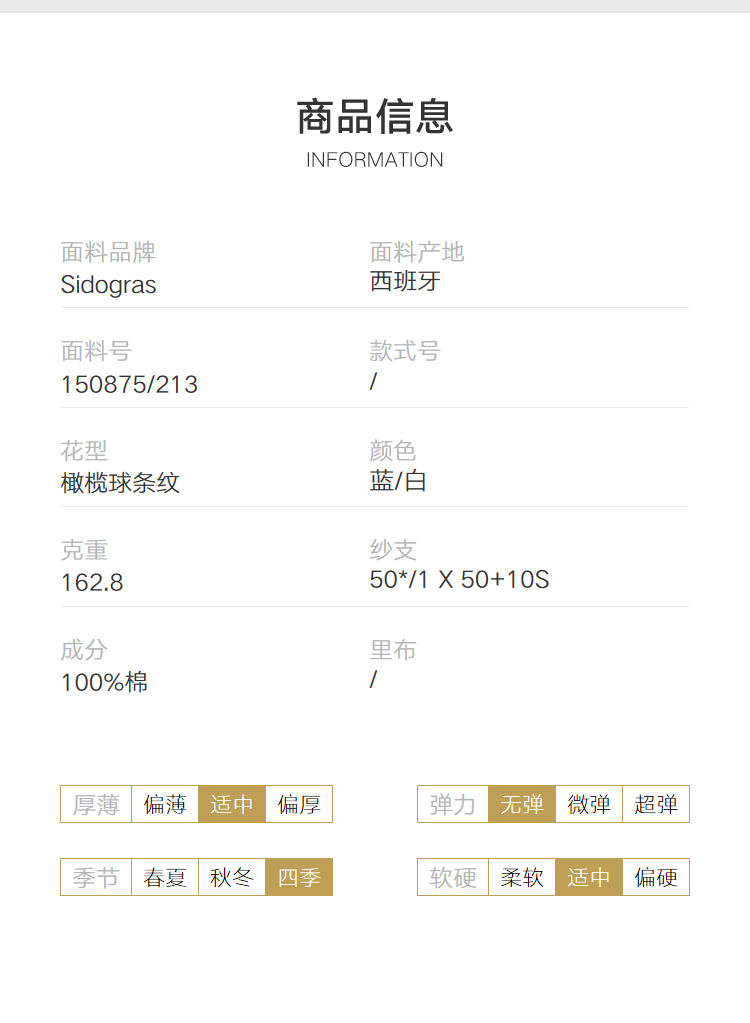Click the 弹力 category label

point(453,804)
